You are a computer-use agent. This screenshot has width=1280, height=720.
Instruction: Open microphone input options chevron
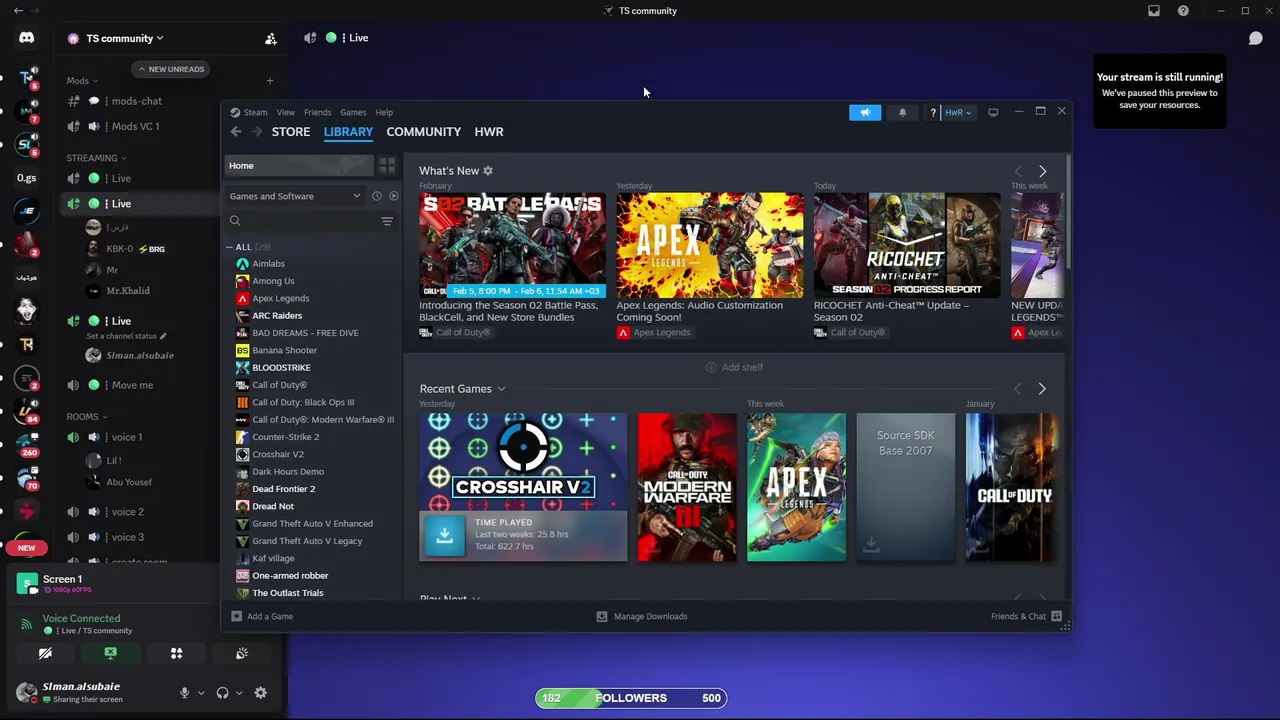tap(201, 693)
